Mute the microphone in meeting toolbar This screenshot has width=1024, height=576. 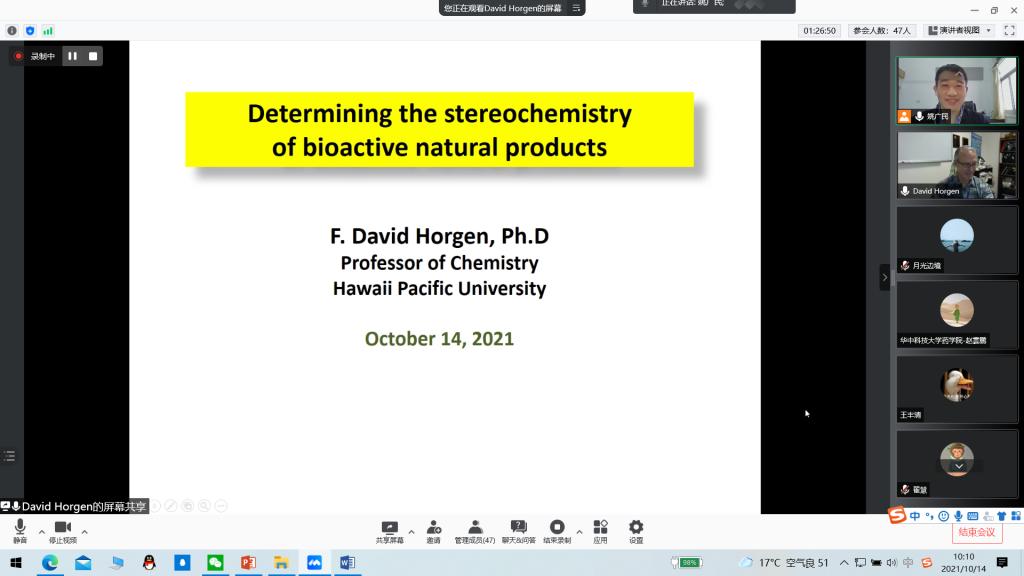point(20,530)
